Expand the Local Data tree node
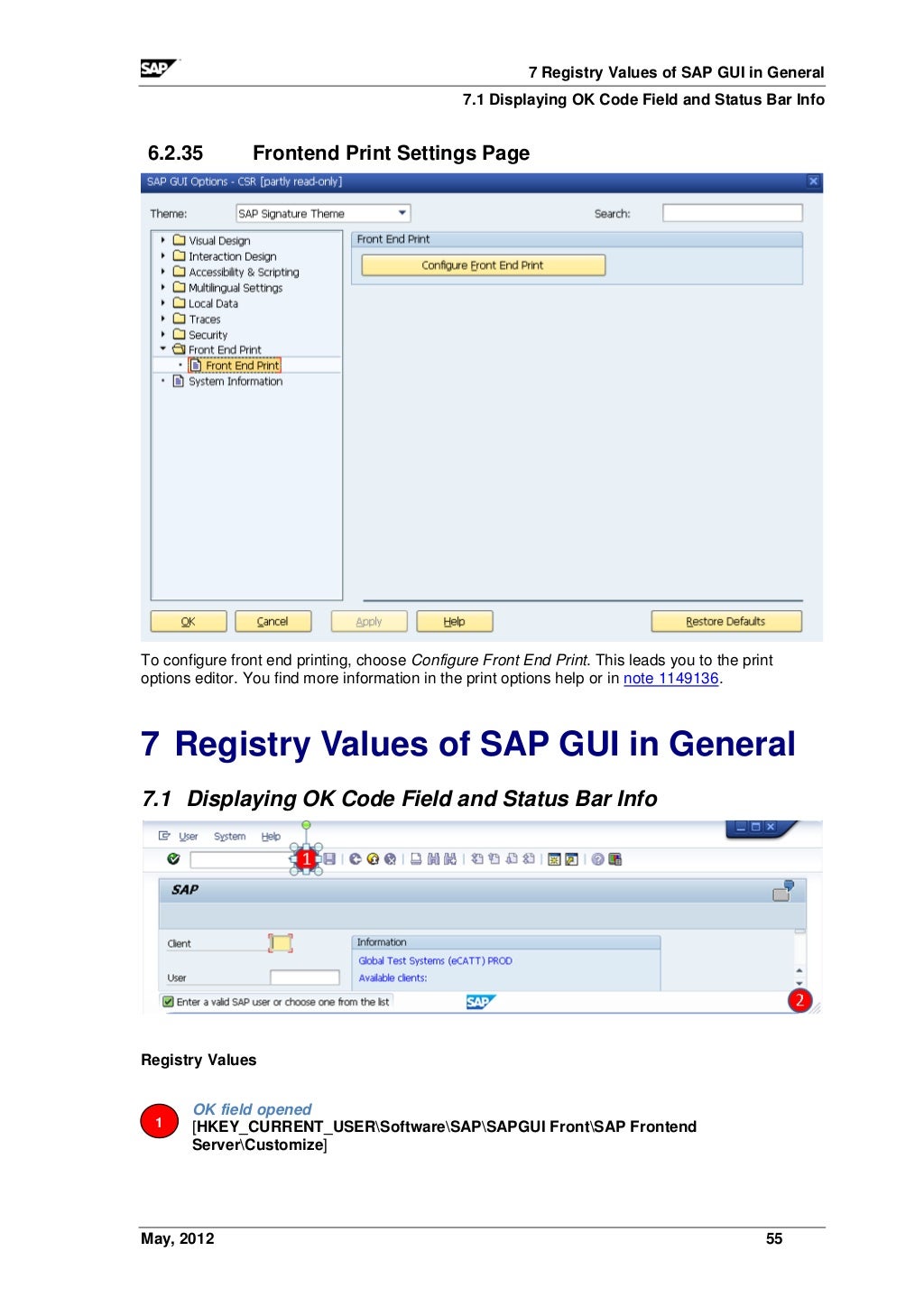 pos(163,303)
